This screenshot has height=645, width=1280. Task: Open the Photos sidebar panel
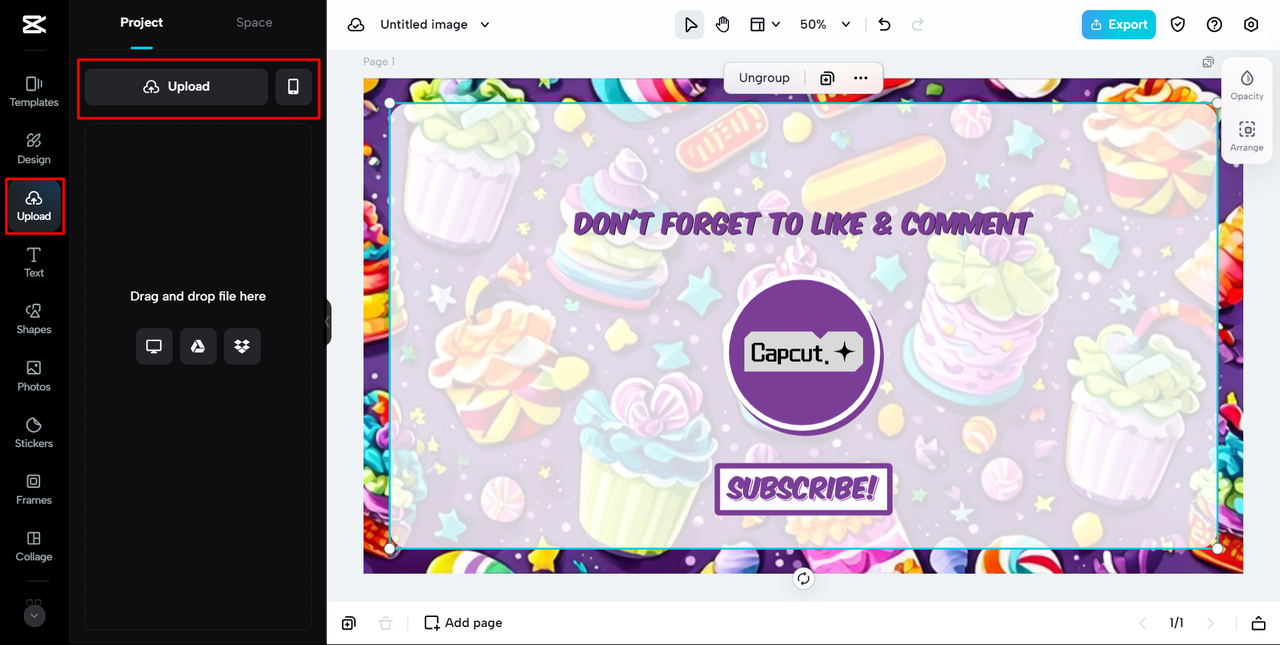click(x=34, y=376)
